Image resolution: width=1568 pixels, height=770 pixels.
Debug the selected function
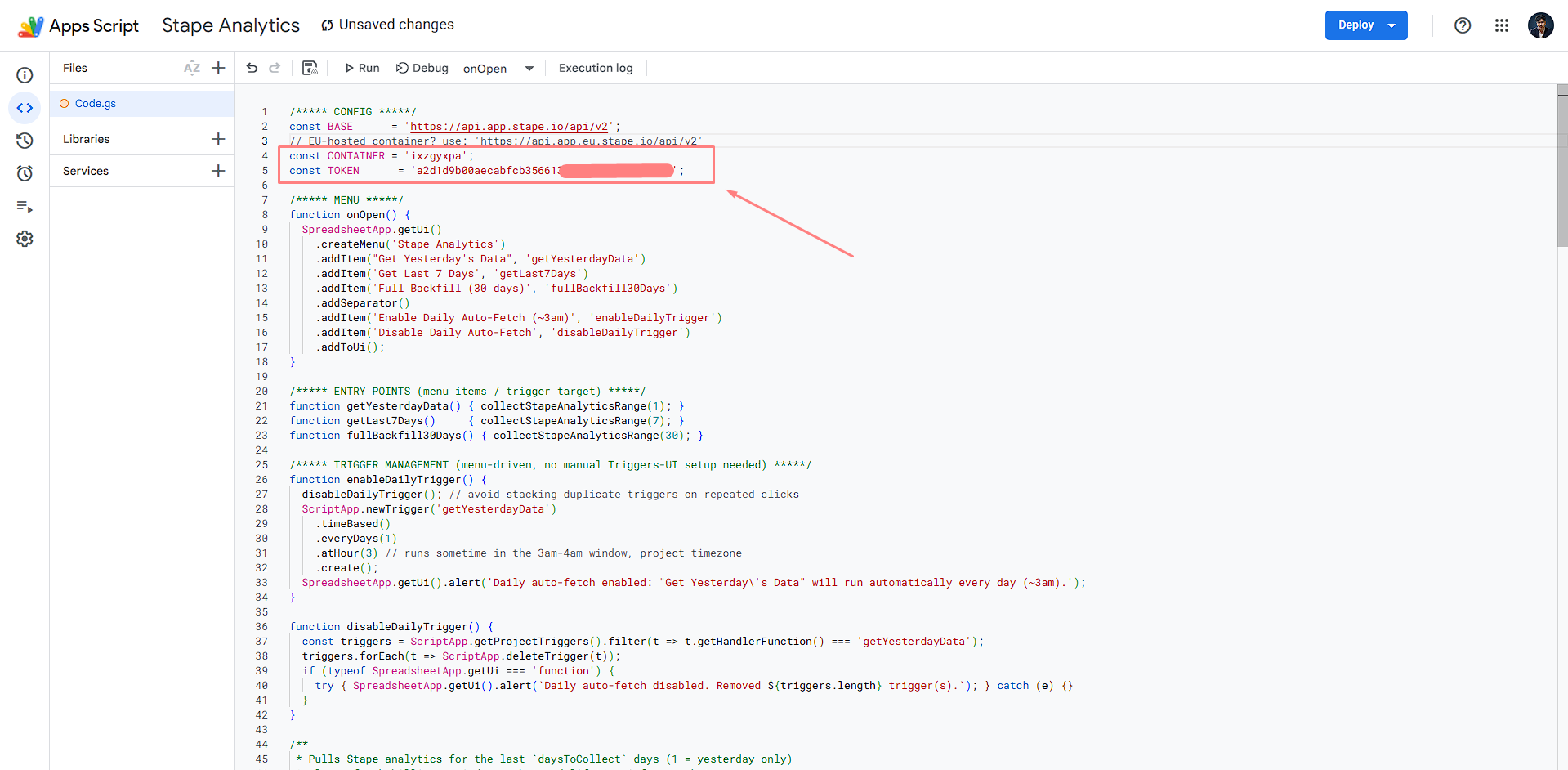coord(422,68)
